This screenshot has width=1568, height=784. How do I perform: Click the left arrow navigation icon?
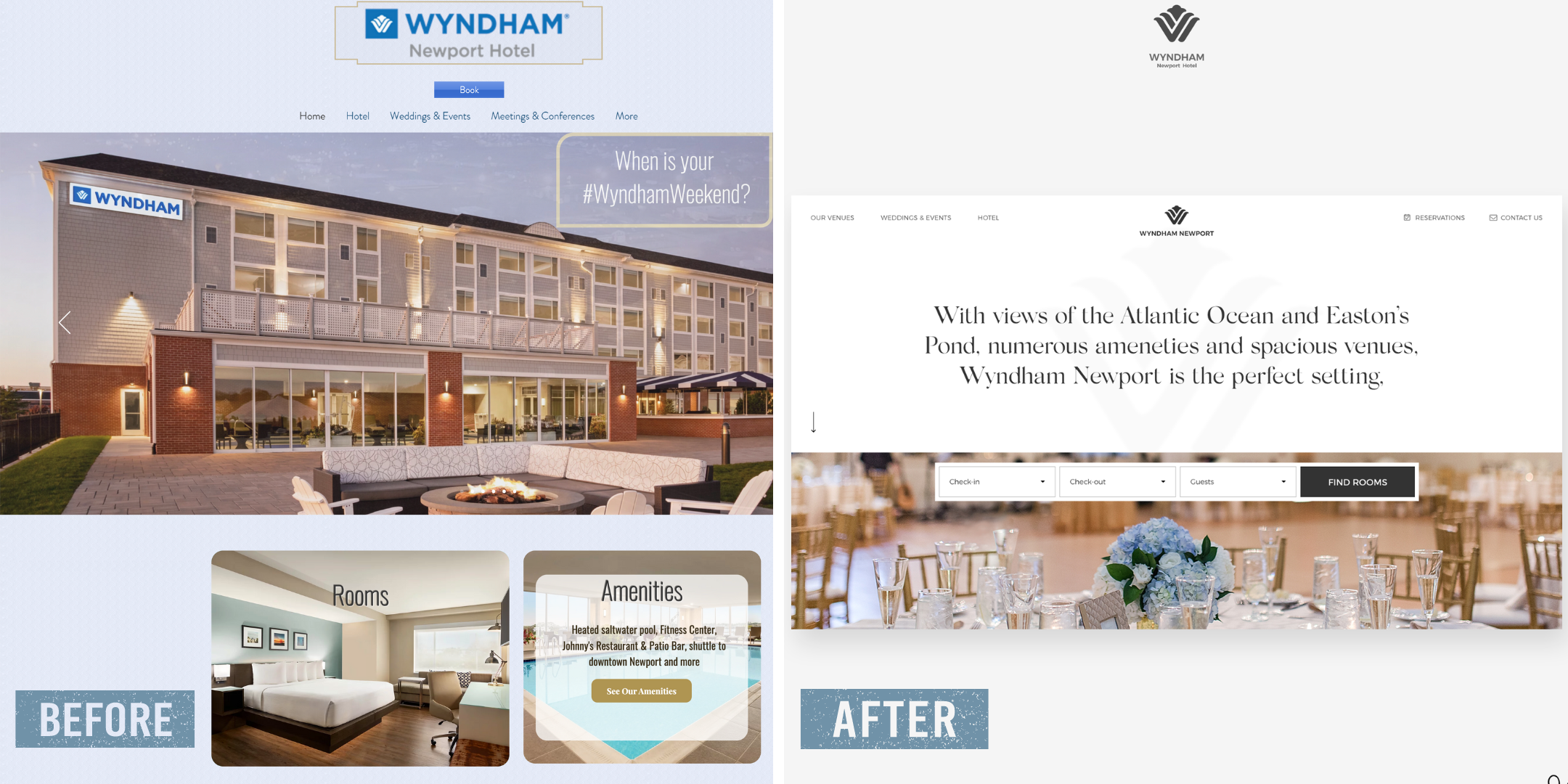63,322
